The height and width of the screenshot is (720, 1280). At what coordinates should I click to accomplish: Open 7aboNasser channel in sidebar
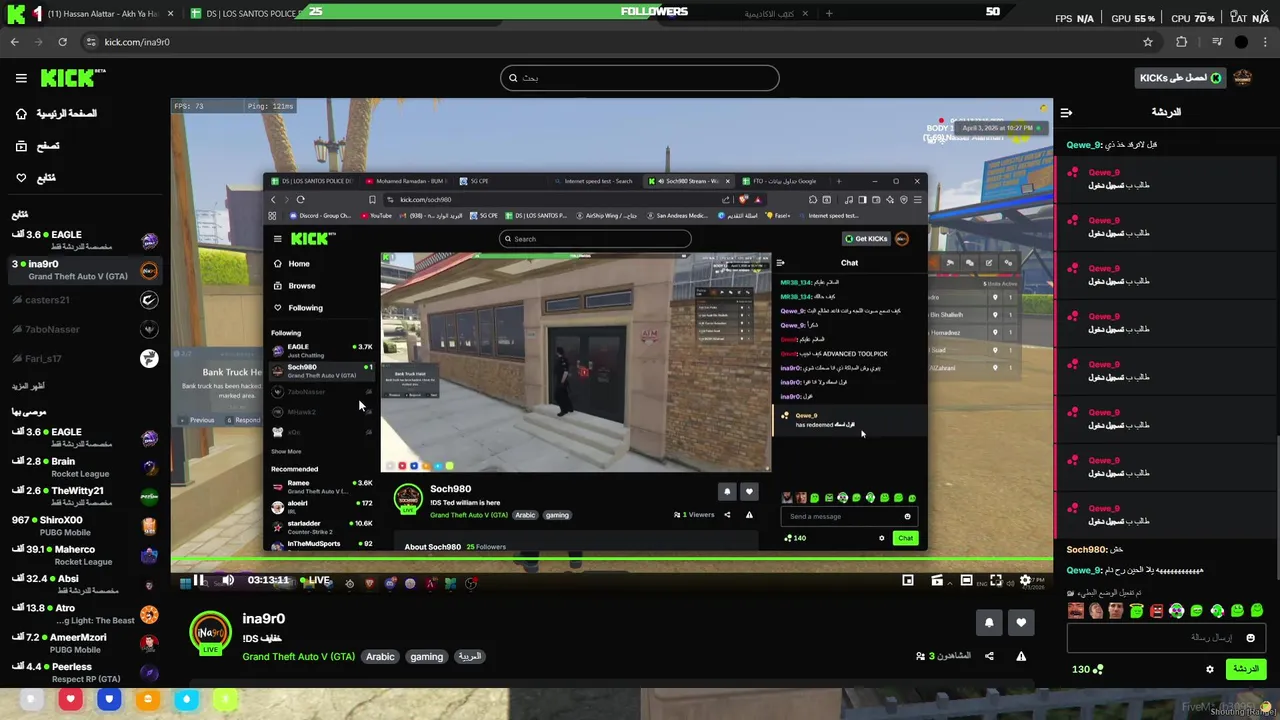pyautogui.click(x=85, y=329)
